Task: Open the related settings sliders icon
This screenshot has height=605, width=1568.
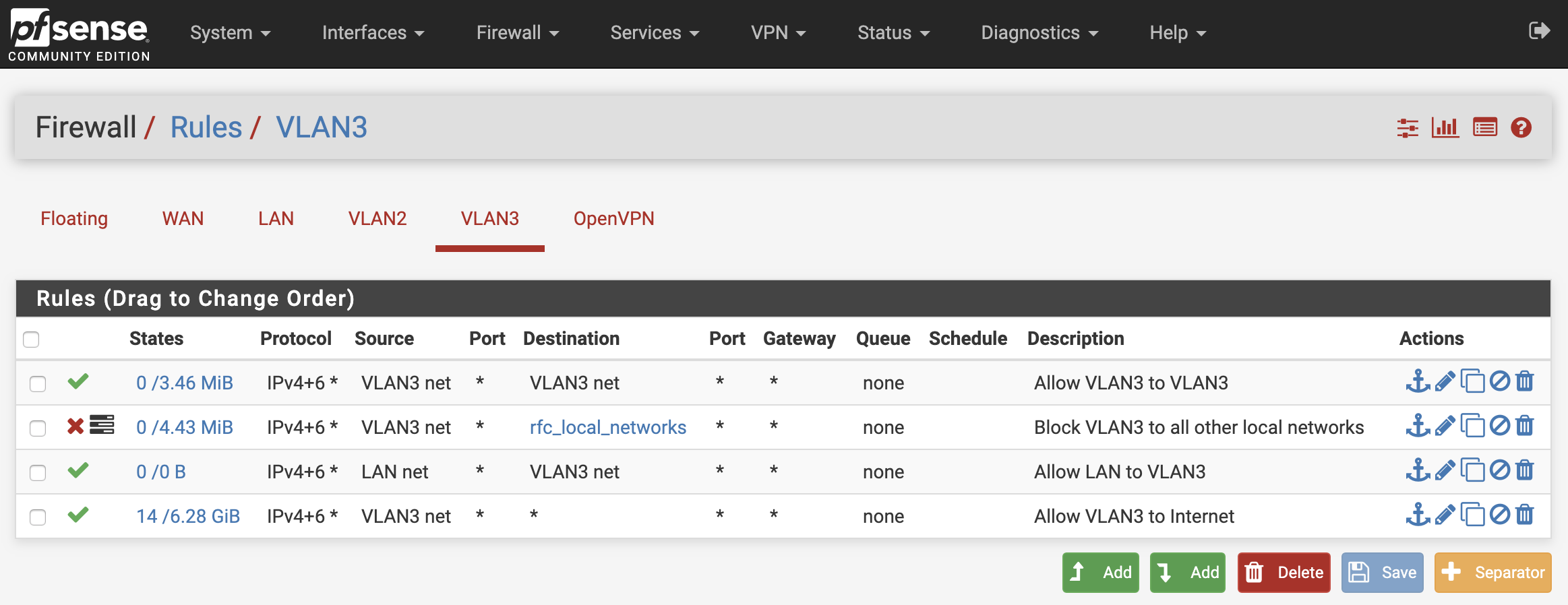Action: click(1408, 128)
